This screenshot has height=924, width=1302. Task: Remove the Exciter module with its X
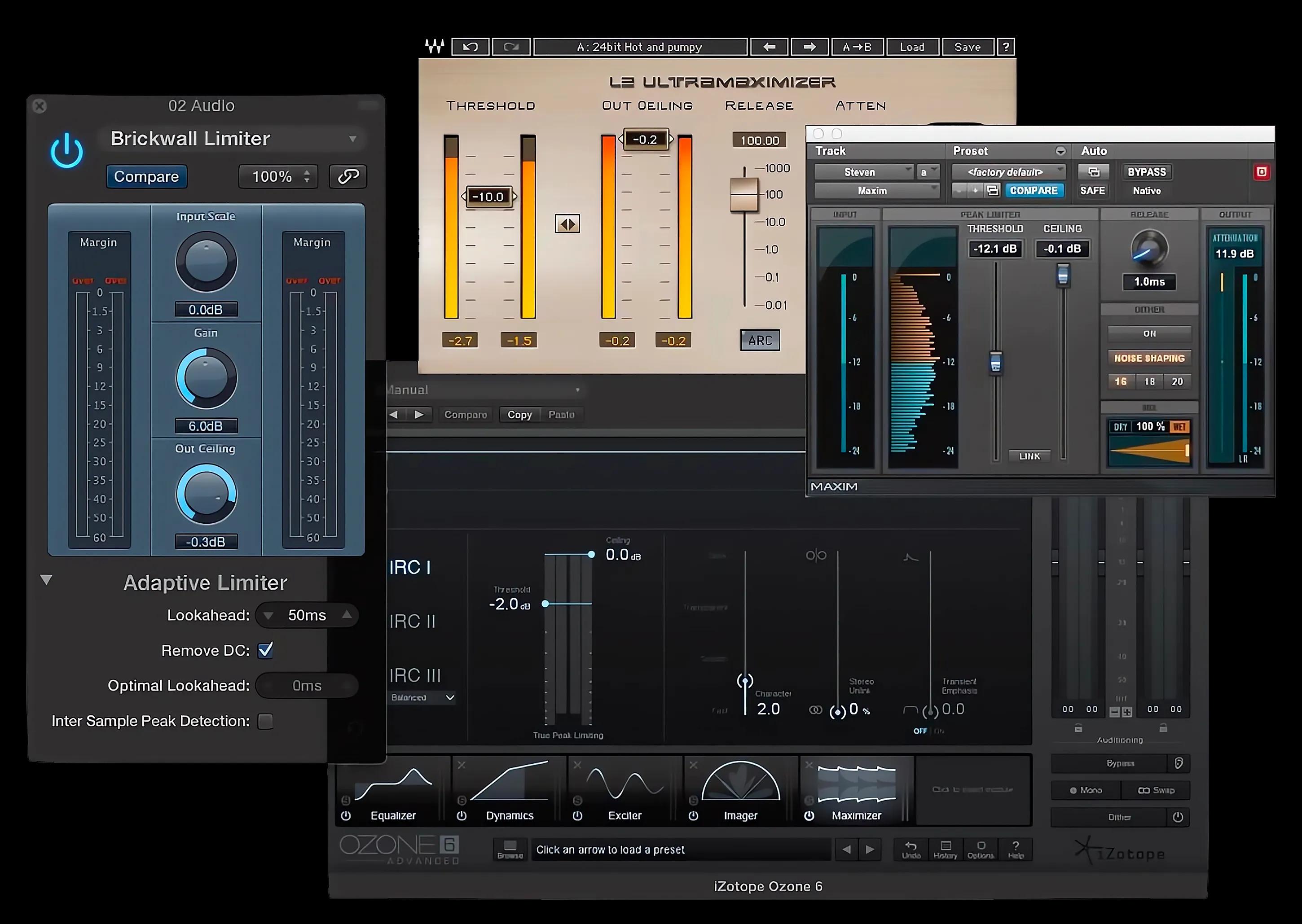pos(577,765)
